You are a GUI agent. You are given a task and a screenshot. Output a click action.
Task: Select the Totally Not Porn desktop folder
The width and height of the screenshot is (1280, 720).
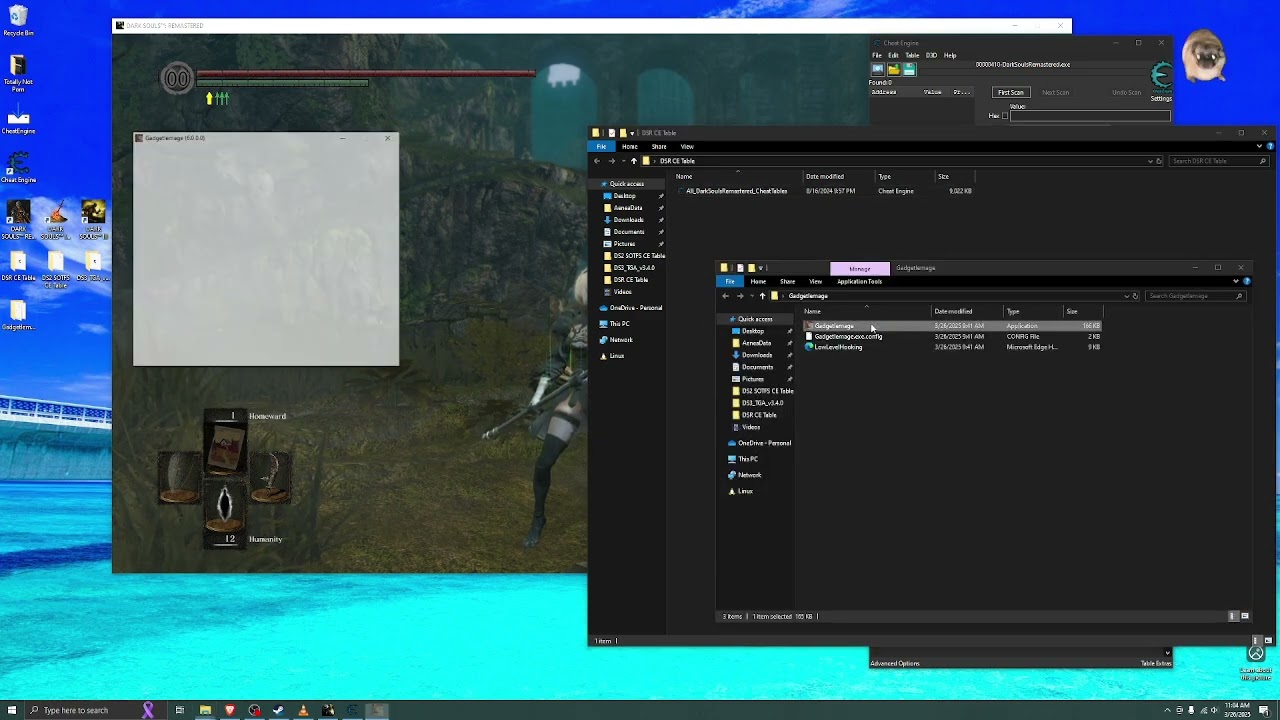tap(18, 74)
